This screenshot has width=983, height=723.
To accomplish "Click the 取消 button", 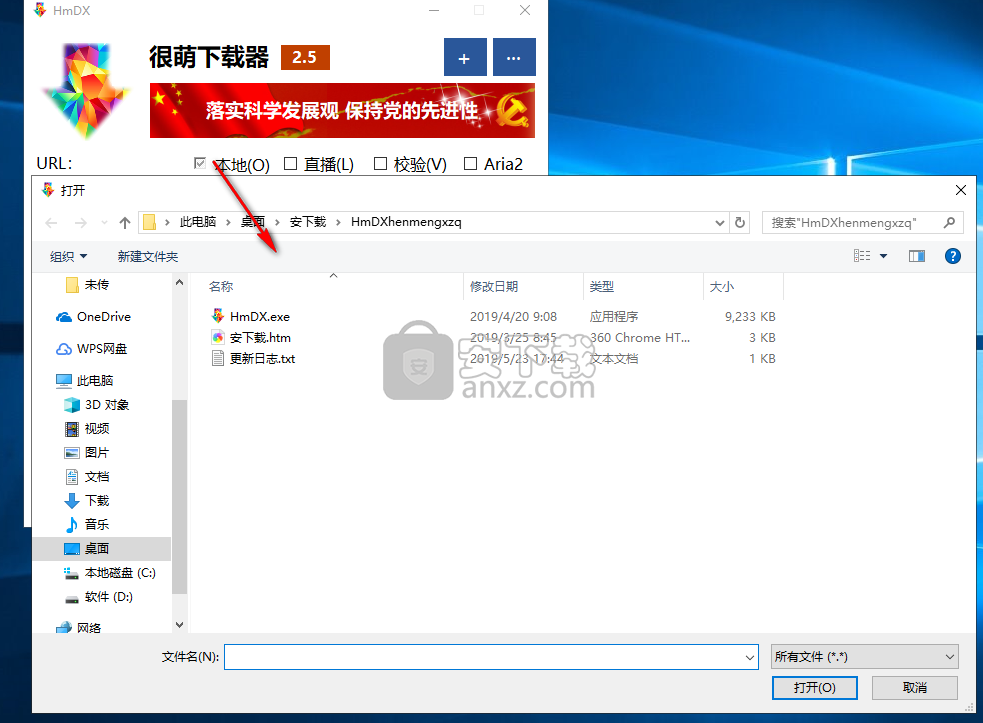I will [915, 688].
